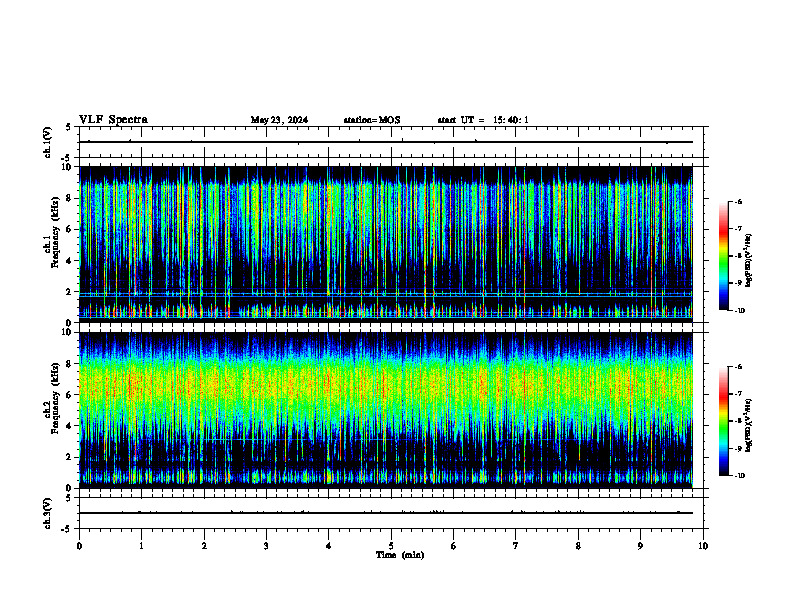Click the 'VLF Spectra' title text

point(113,120)
